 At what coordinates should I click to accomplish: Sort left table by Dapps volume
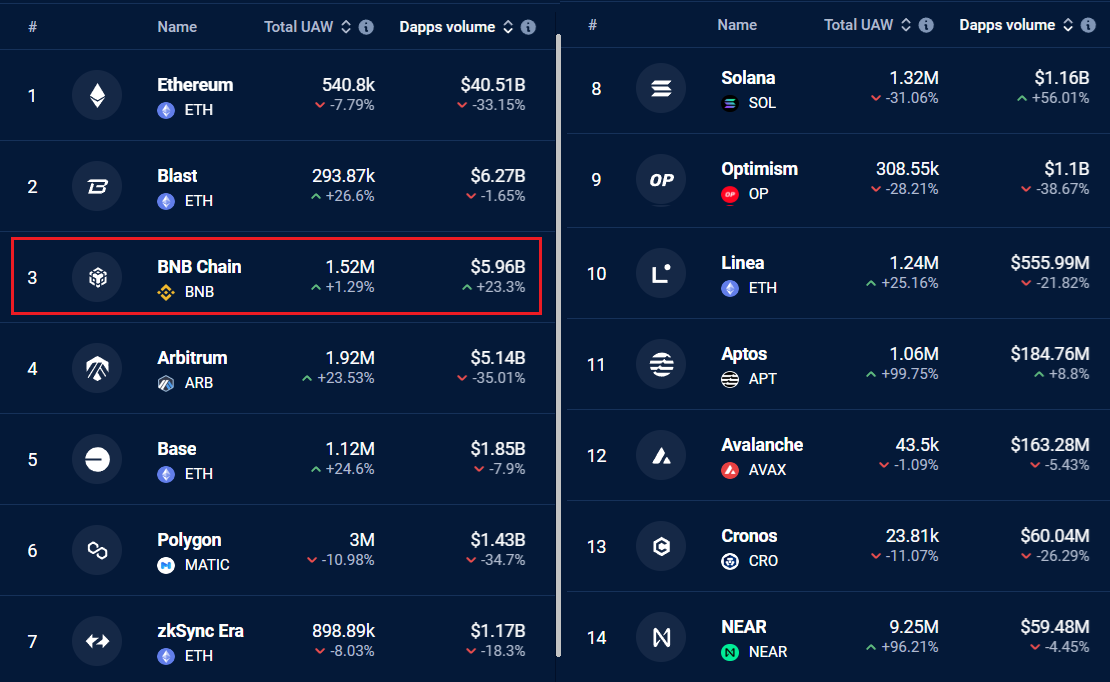point(507,27)
